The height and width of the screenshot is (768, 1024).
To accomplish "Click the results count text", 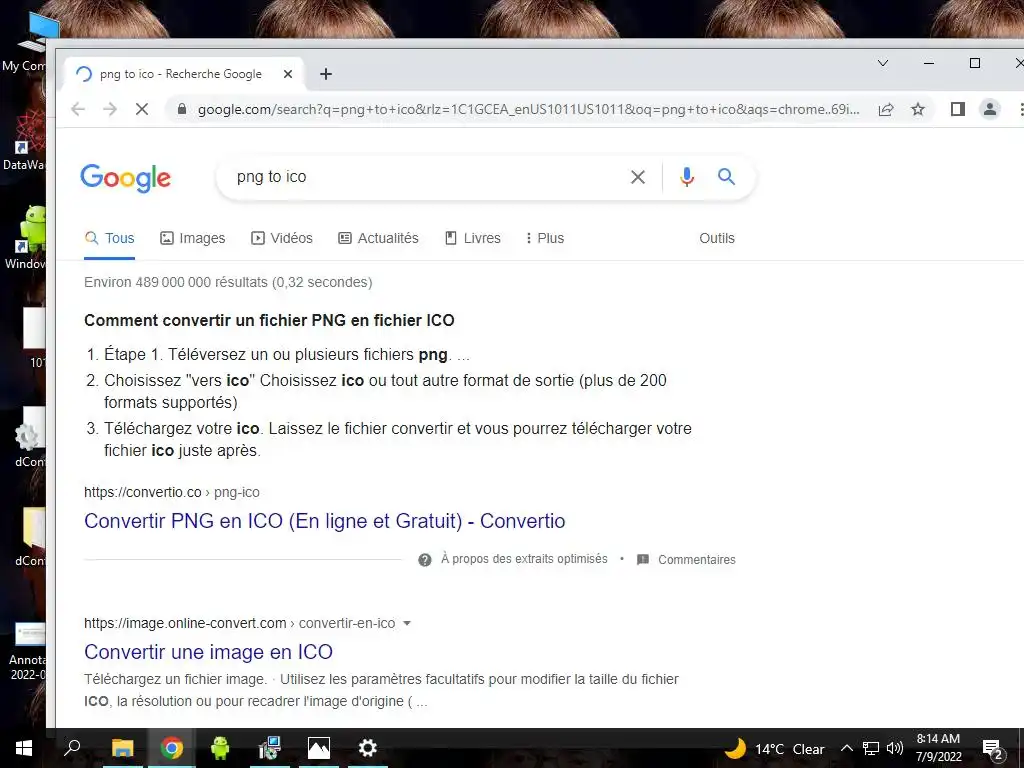I will tap(228, 282).
